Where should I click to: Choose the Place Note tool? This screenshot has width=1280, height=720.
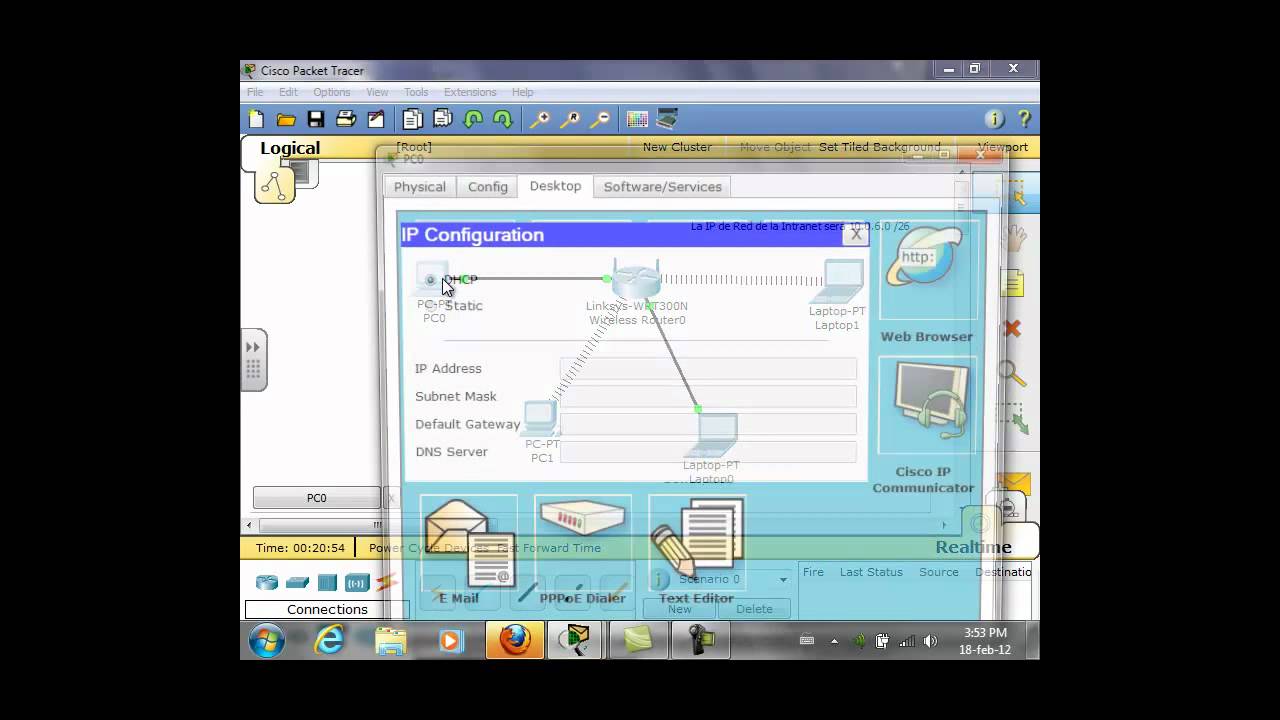[x=1012, y=283]
